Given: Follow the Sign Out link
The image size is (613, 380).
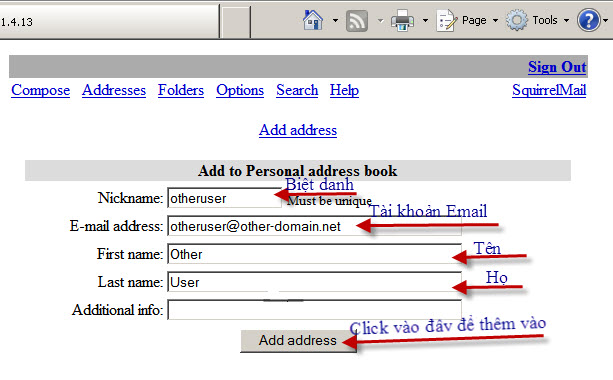Looking at the screenshot, I should 557,67.
